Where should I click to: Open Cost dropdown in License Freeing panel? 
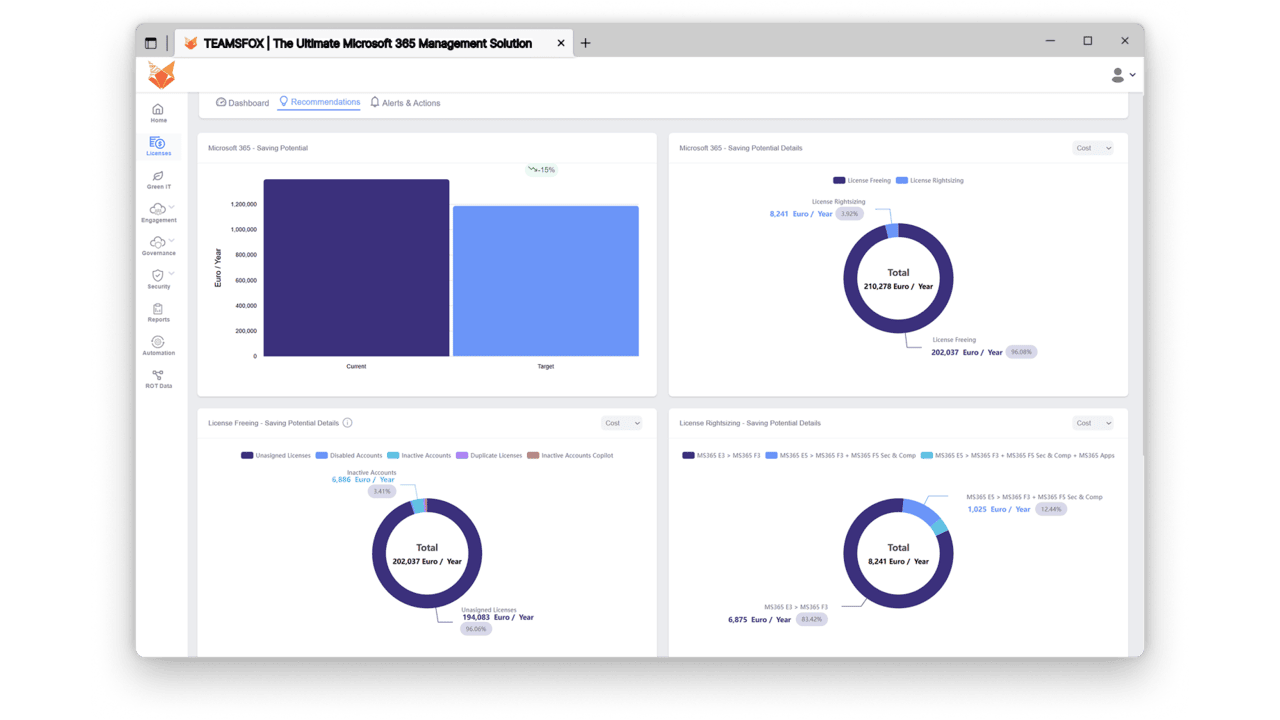(x=621, y=423)
